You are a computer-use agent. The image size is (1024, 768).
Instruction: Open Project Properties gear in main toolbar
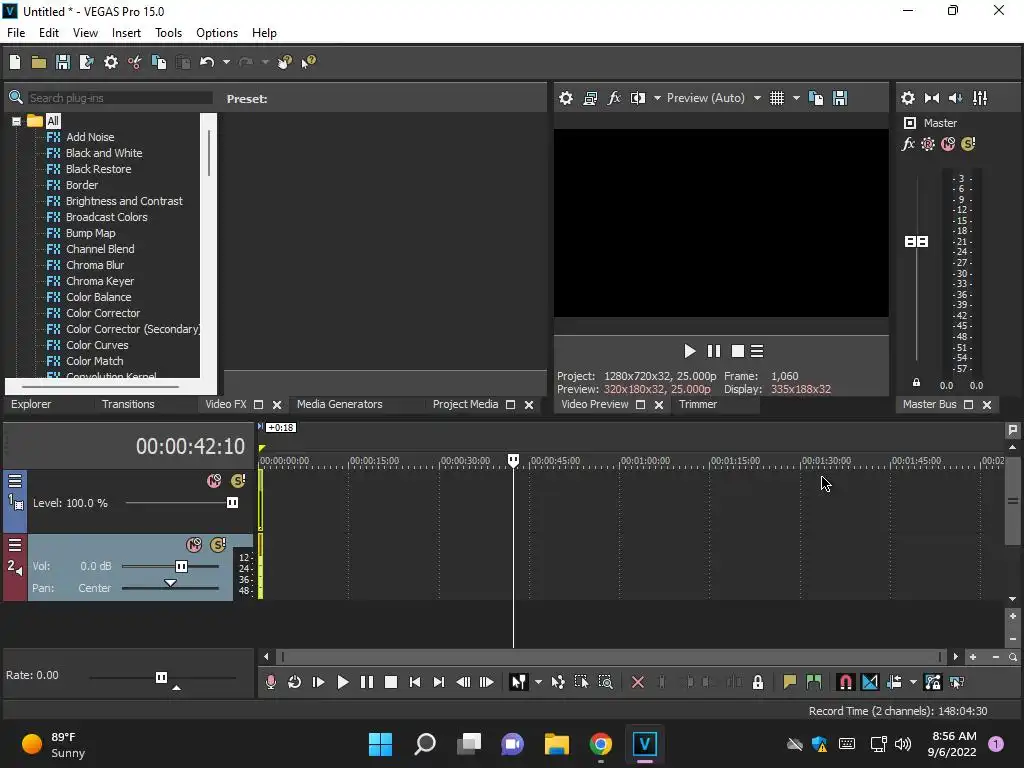pos(111,62)
